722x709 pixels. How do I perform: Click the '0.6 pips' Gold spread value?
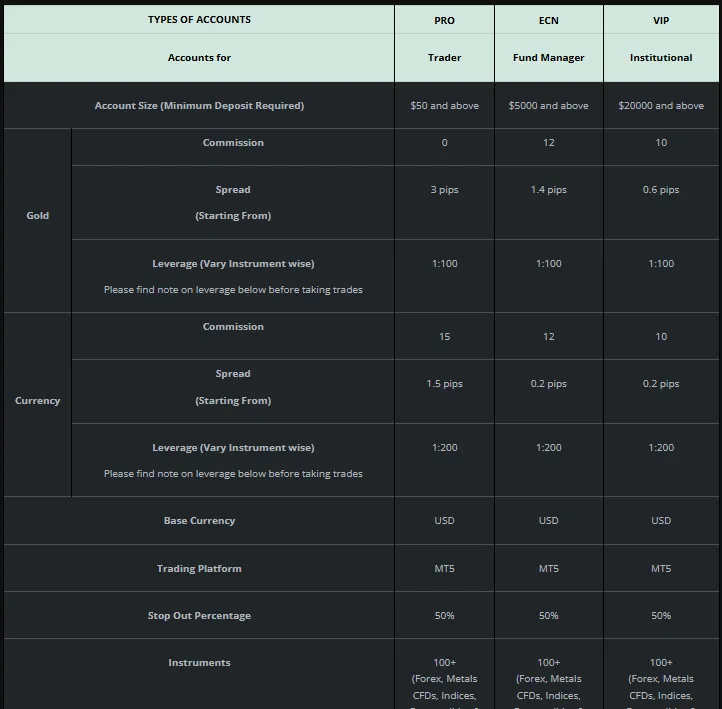pos(661,190)
